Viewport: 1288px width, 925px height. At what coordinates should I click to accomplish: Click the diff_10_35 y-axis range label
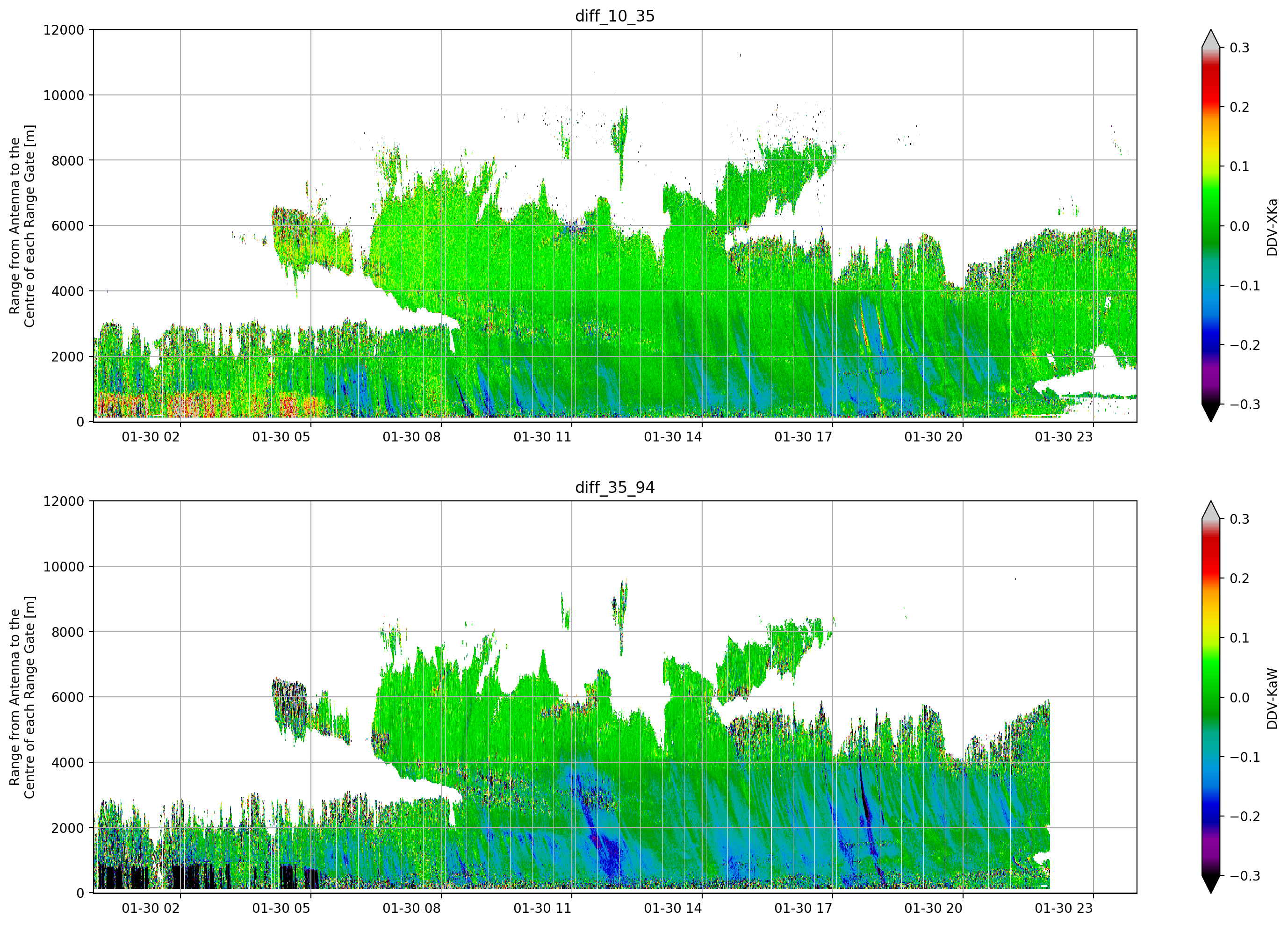[x=22, y=225]
